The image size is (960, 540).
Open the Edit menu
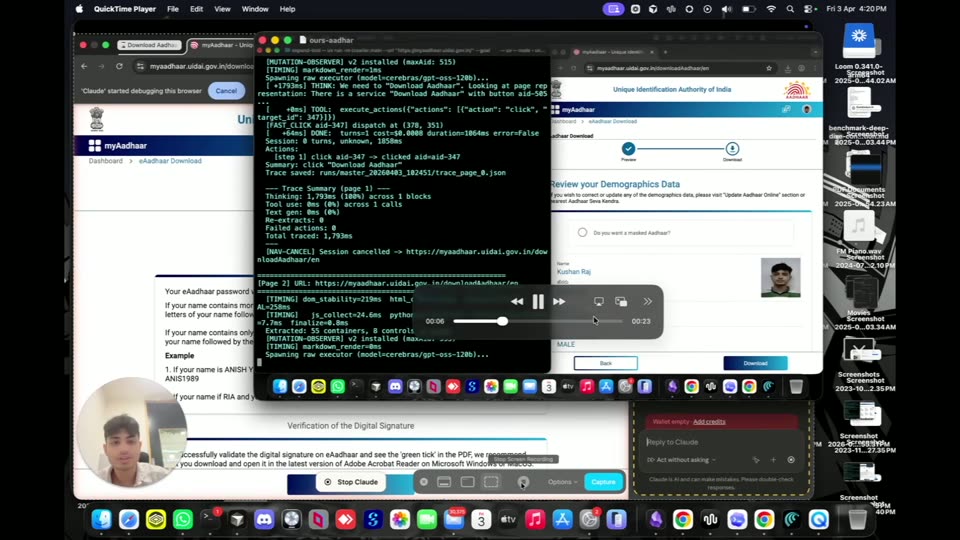click(197, 9)
